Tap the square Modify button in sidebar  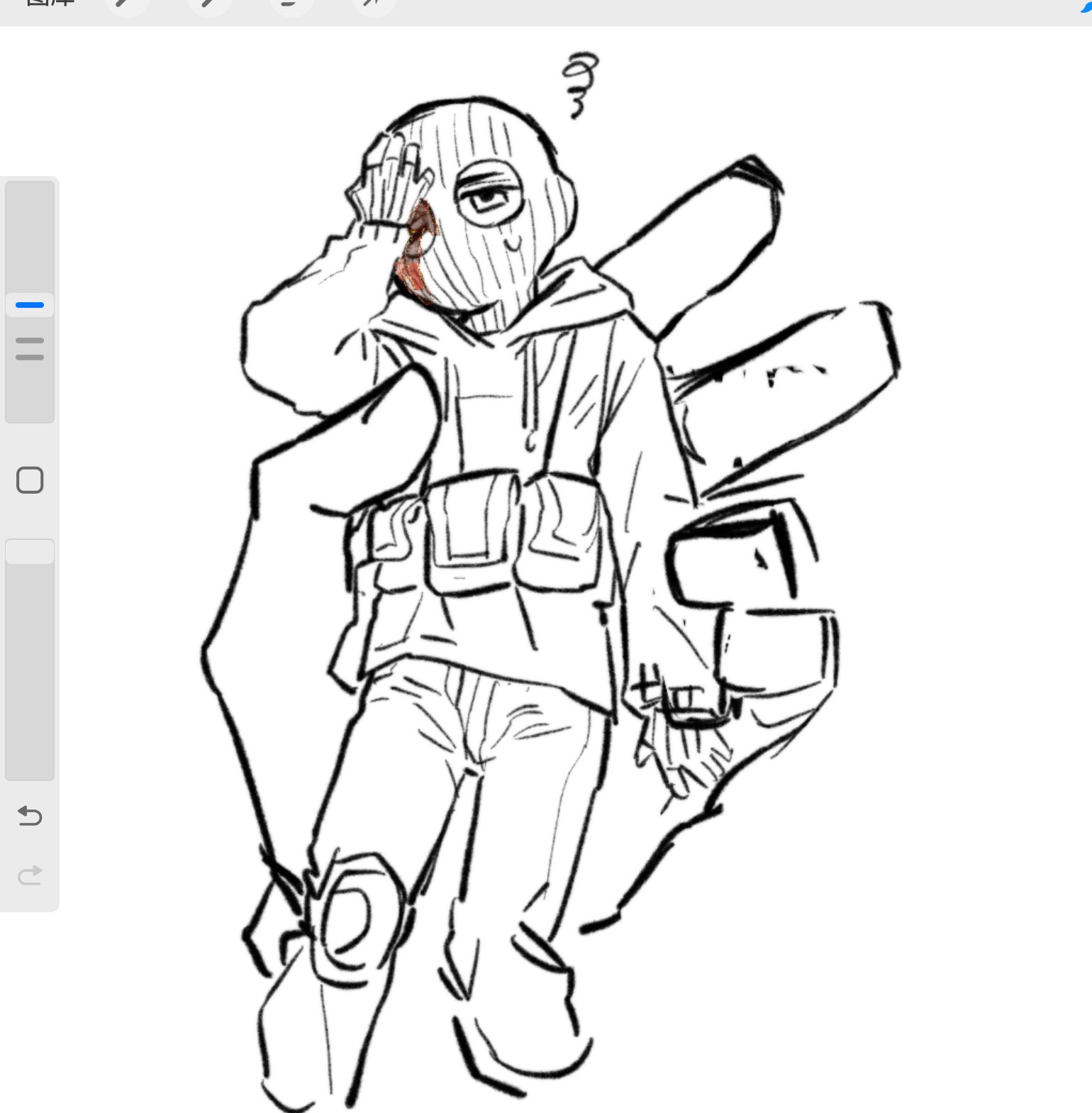pyautogui.click(x=30, y=480)
